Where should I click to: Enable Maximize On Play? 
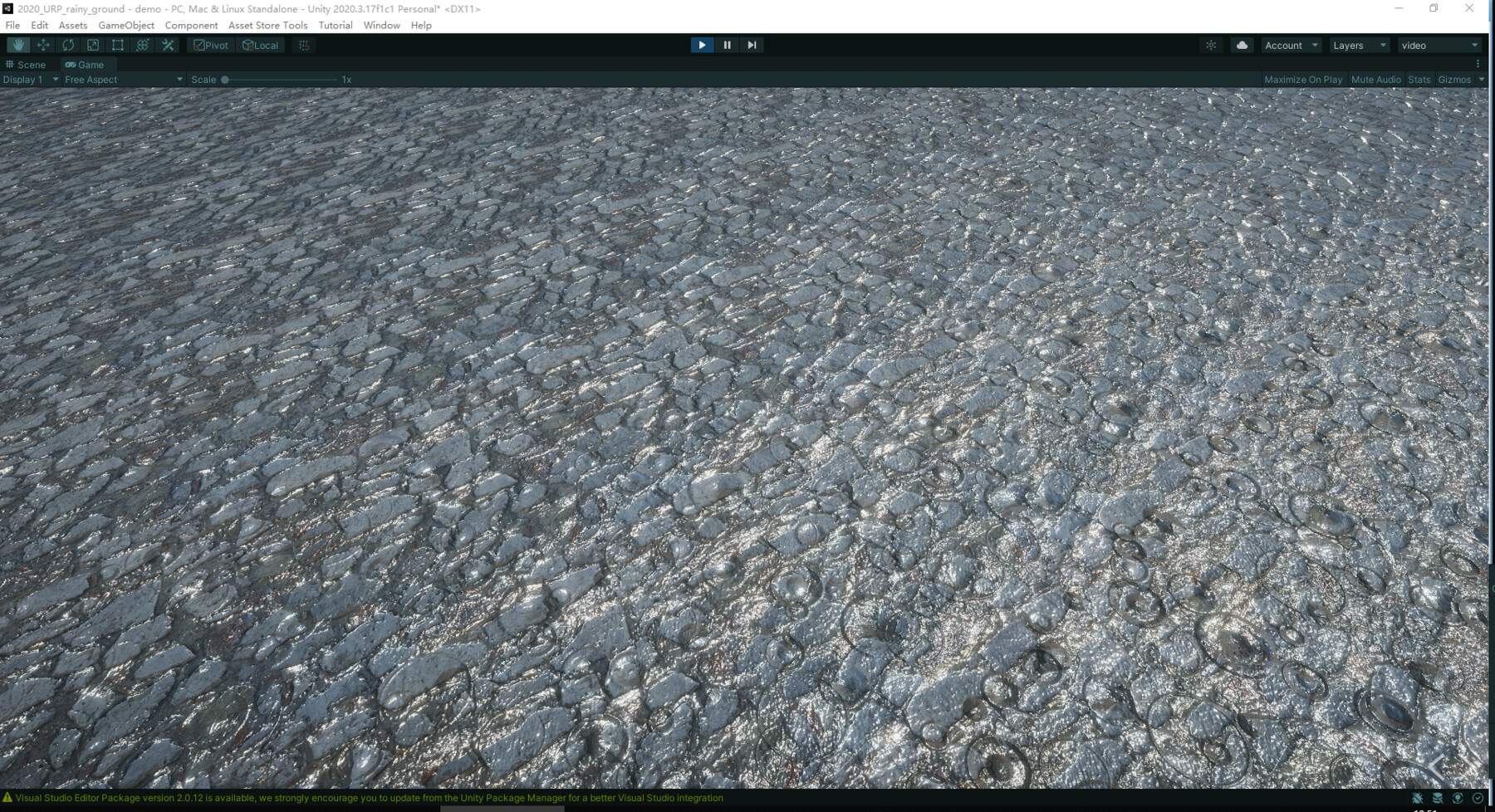point(1303,79)
